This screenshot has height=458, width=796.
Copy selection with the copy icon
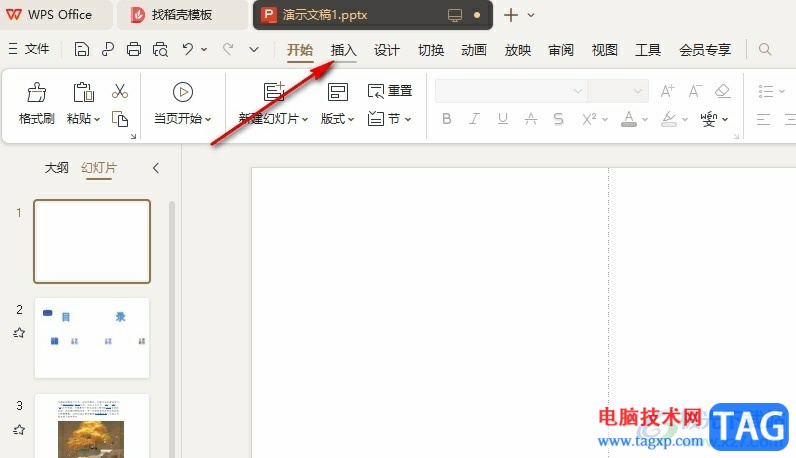click(120, 119)
